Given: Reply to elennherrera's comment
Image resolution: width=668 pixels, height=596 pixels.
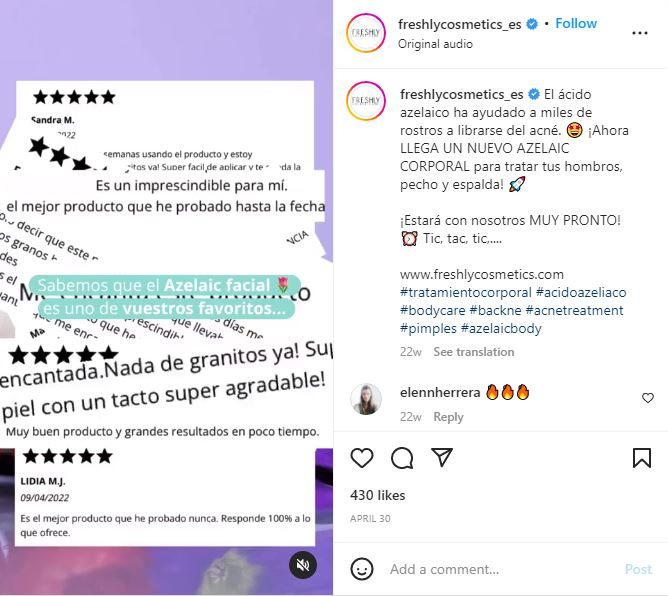Looking at the screenshot, I should point(448,417).
